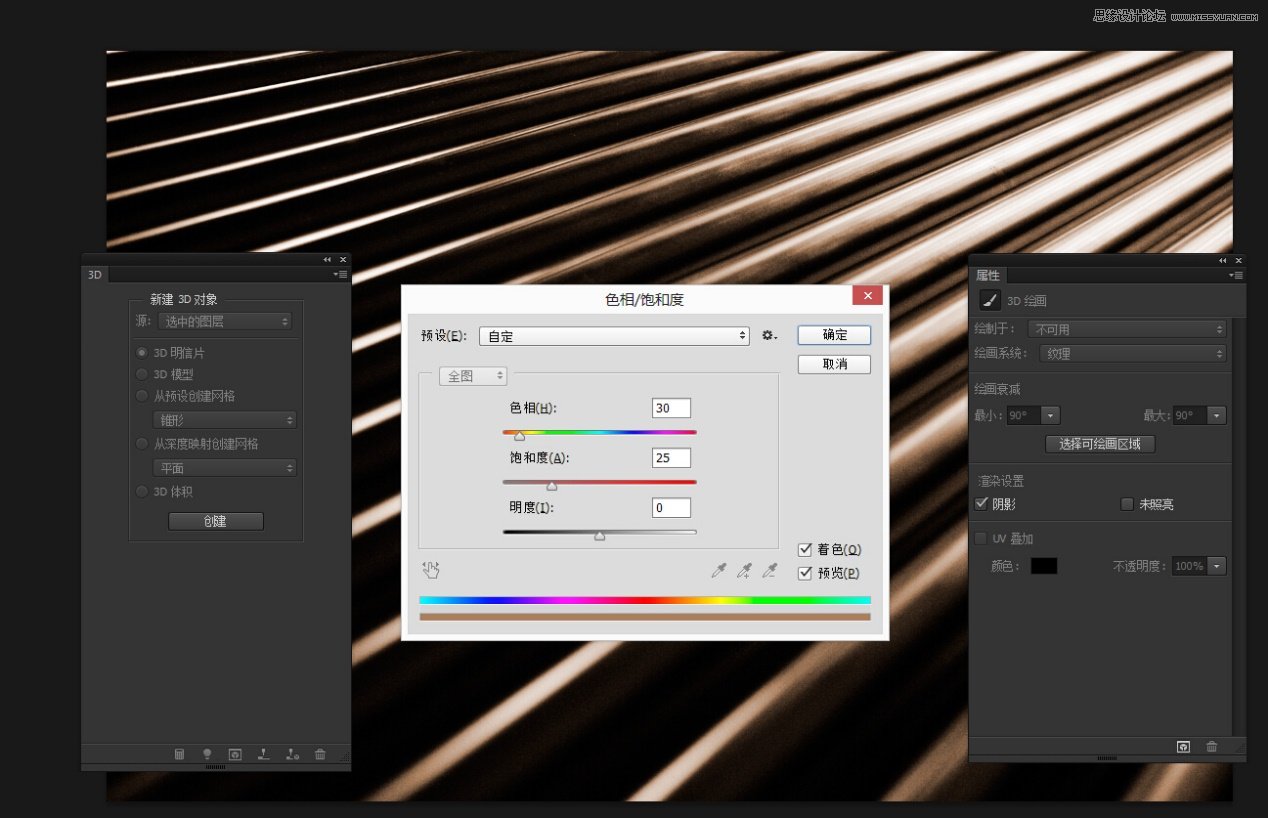Select the Colorize eyedropper tool

pyautogui.click(x=718, y=569)
